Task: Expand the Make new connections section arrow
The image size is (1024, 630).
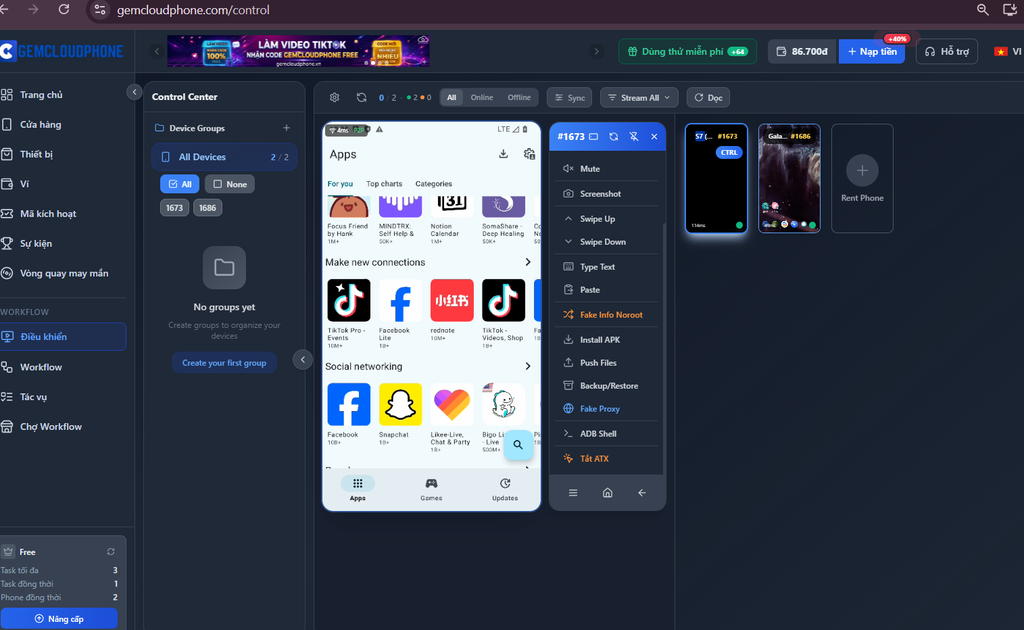Action: click(528, 262)
